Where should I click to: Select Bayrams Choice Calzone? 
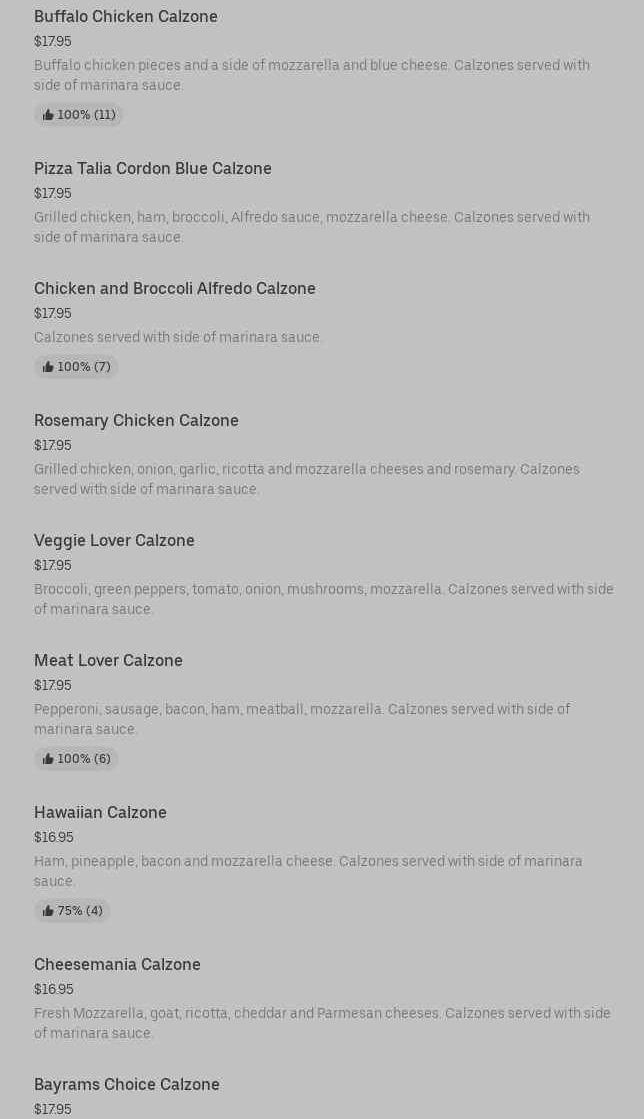point(127,1084)
